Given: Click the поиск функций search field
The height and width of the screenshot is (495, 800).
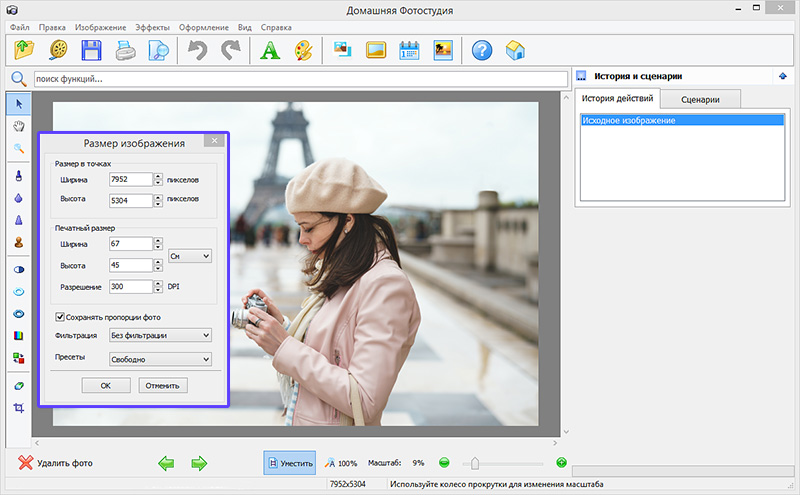Looking at the screenshot, I should pos(301,79).
